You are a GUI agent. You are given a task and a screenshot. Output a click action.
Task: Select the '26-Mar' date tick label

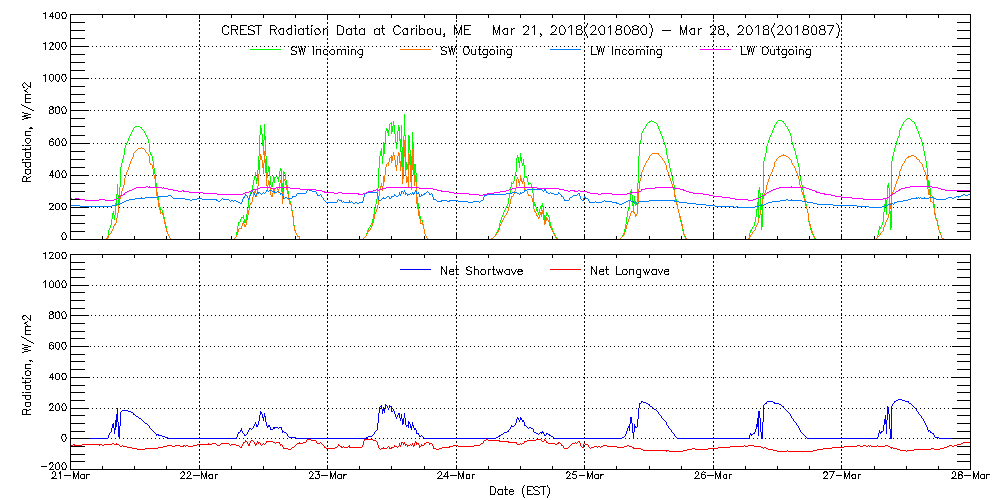pos(713,476)
